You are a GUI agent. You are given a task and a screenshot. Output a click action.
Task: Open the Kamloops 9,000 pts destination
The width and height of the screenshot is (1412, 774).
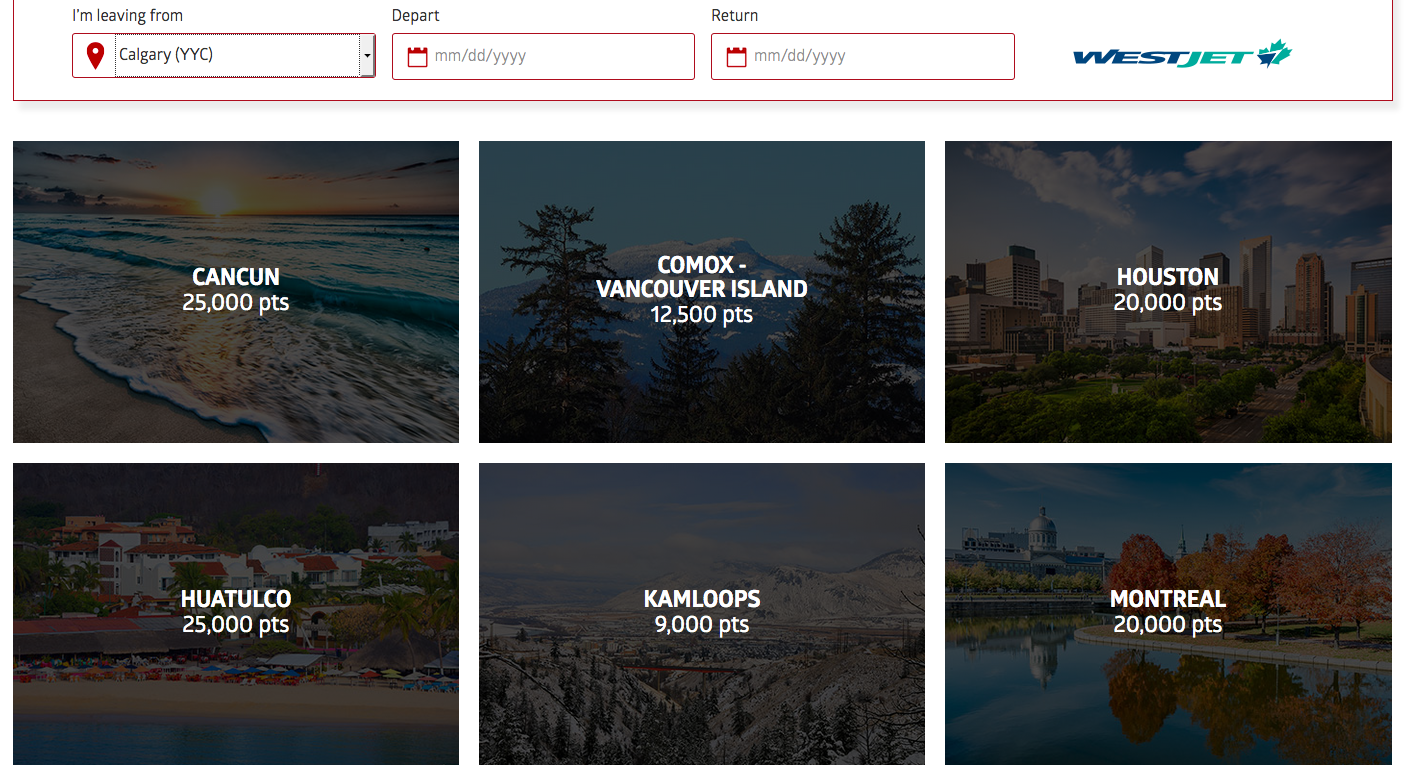[x=702, y=613]
